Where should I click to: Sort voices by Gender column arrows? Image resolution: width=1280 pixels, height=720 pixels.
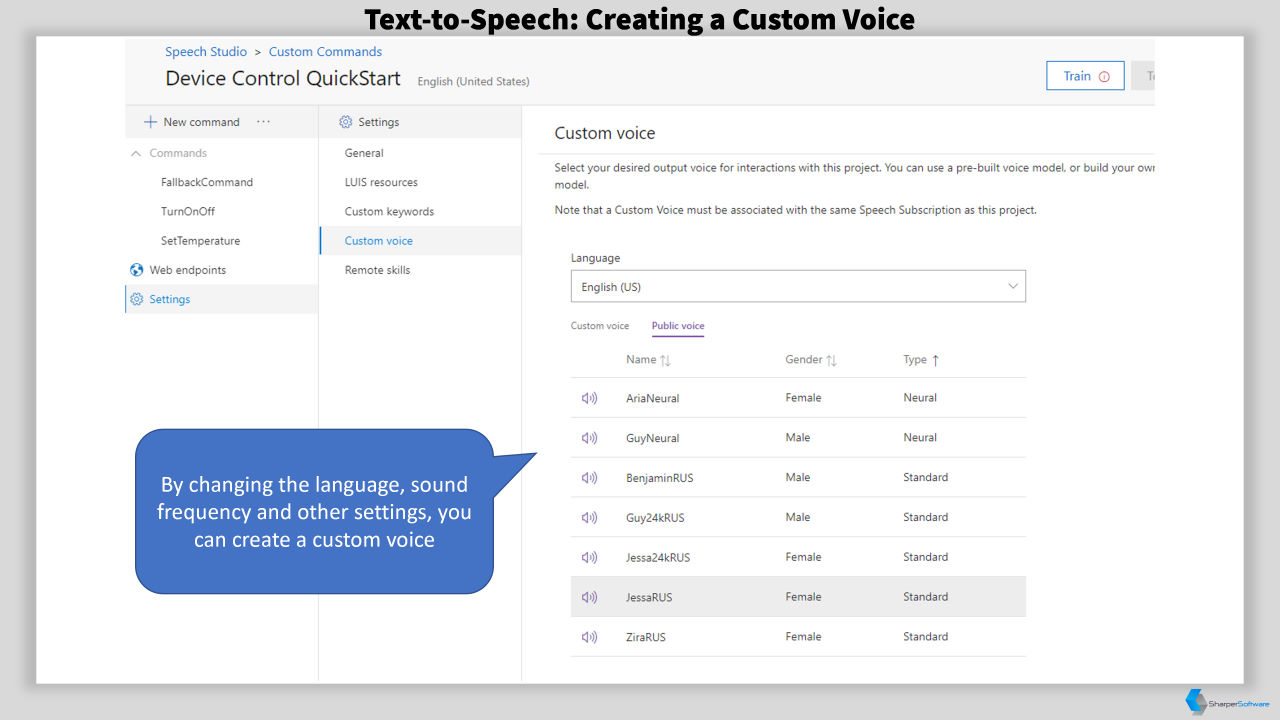831,360
